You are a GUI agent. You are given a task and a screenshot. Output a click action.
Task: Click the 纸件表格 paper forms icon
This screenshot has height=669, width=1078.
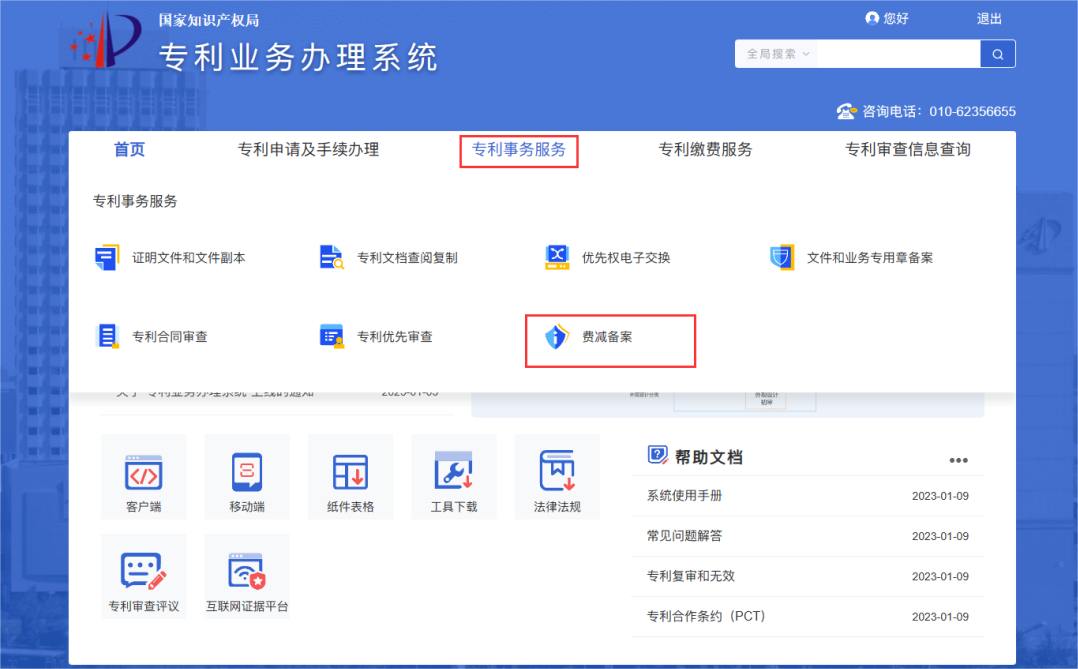[x=350, y=474]
